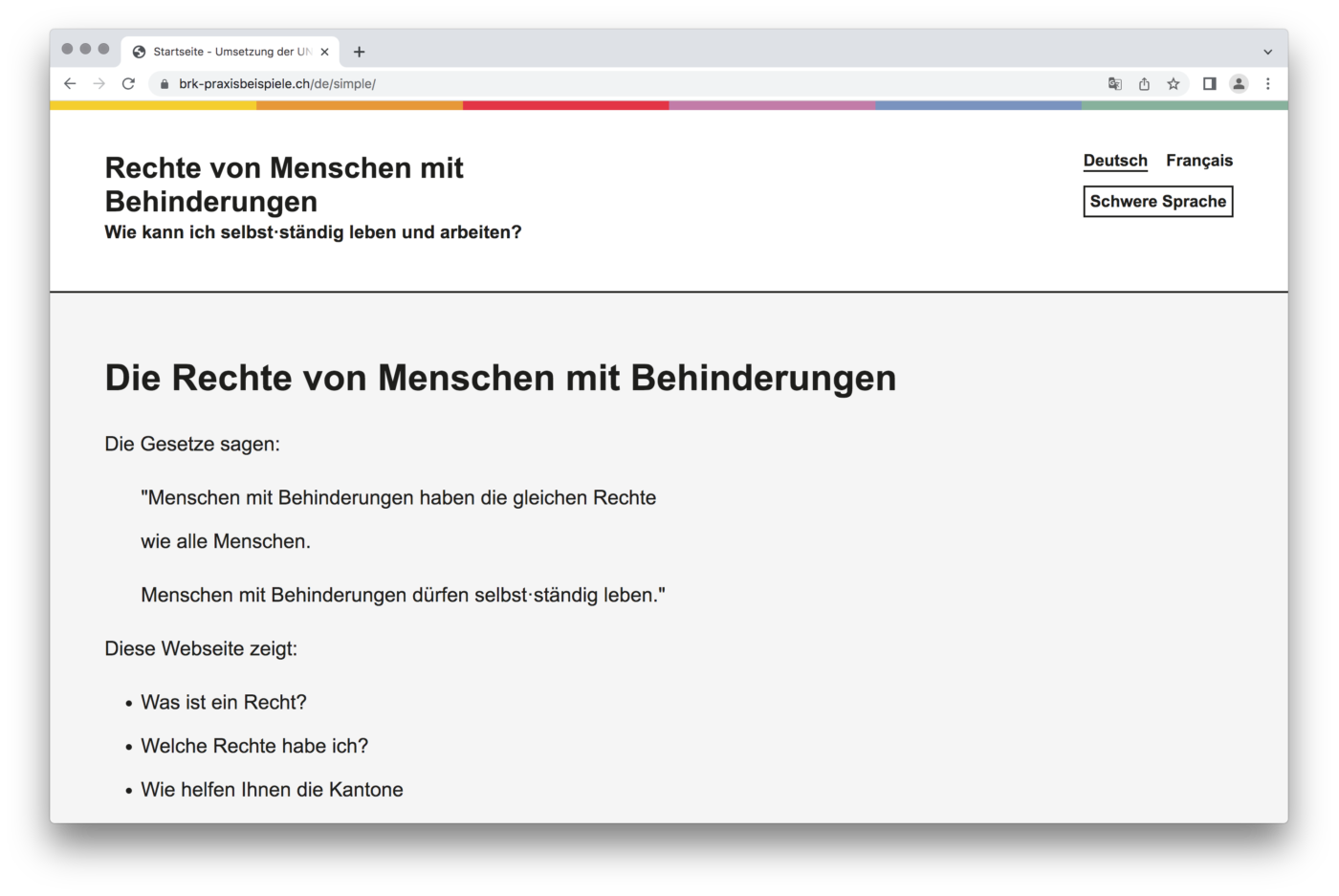This screenshot has height=896, width=1339.
Task: Open the Chrome three-dot menu
Action: pyautogui.click(x=1268, y=84)
